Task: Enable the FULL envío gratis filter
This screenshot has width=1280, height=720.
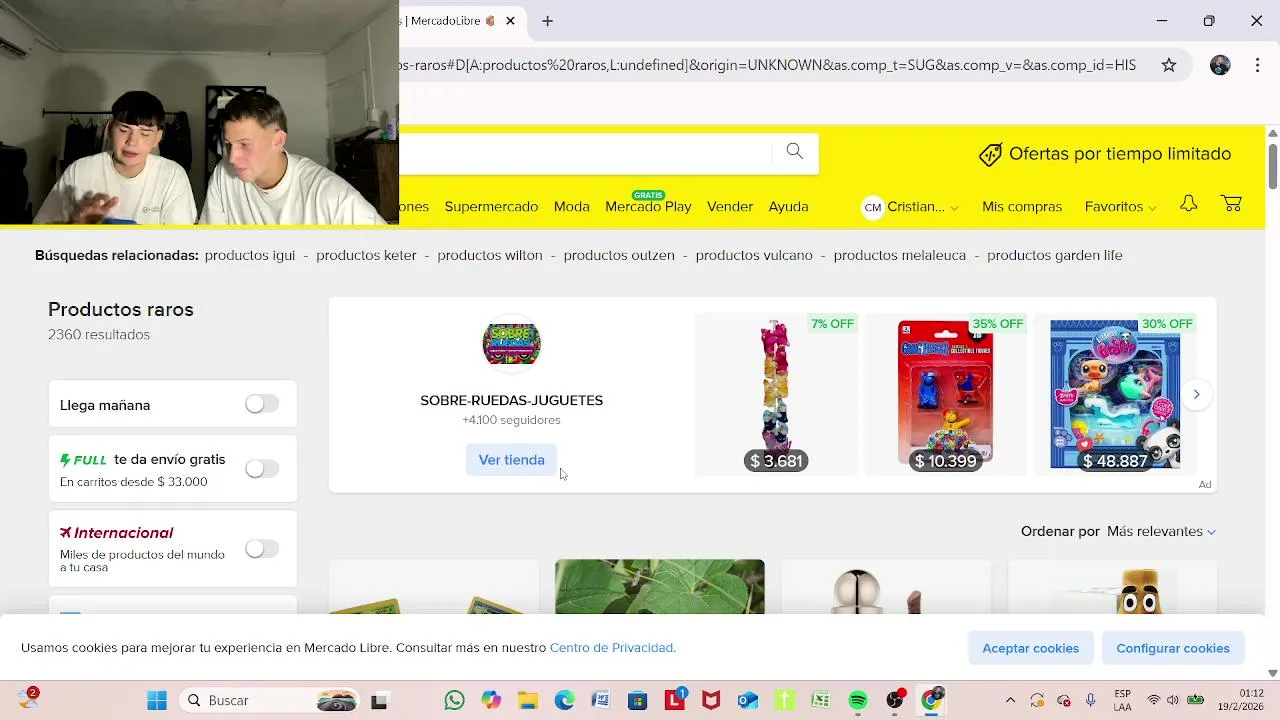Action: click(x=262, y=469)
